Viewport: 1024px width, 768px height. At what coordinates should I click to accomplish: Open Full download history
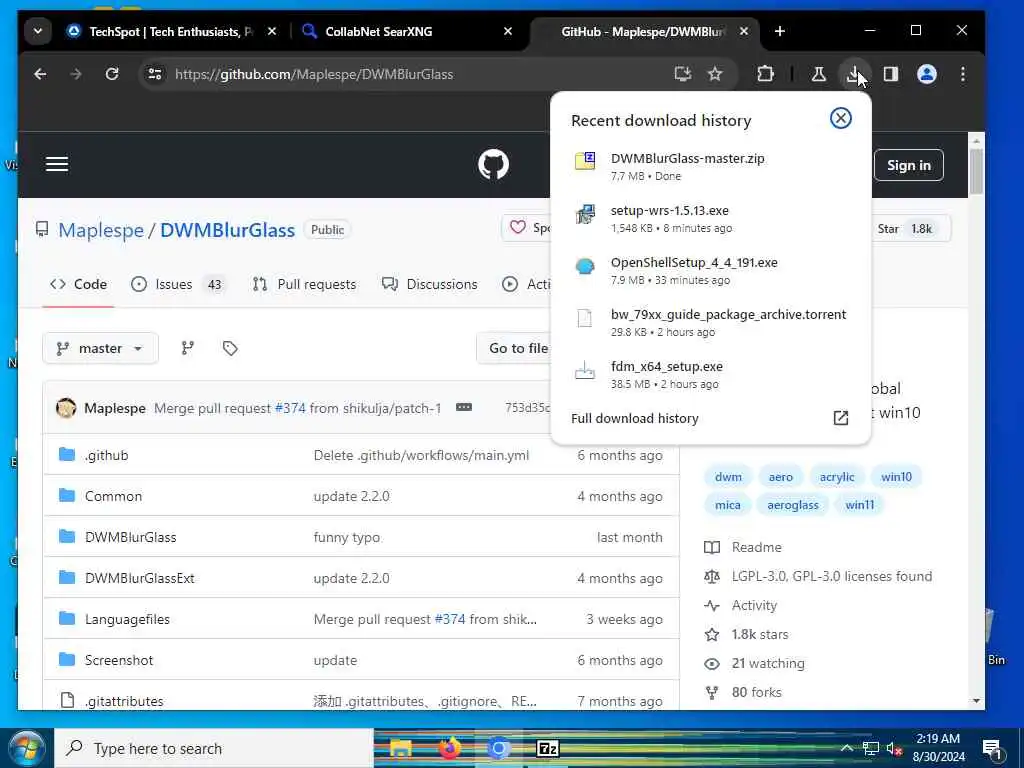click(635, 419)
